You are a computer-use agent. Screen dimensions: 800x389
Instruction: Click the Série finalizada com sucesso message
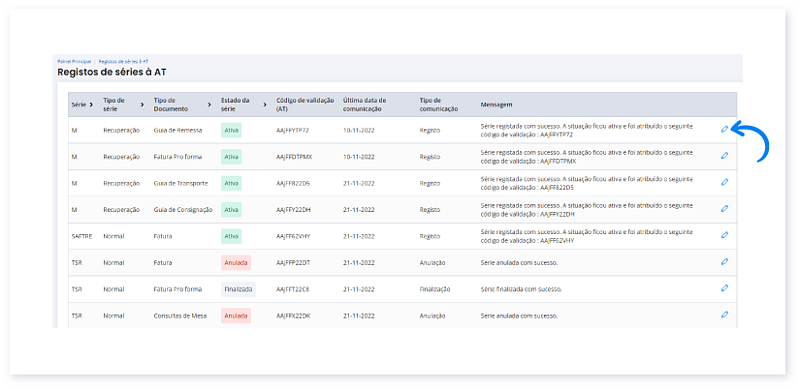click(521, 289)
